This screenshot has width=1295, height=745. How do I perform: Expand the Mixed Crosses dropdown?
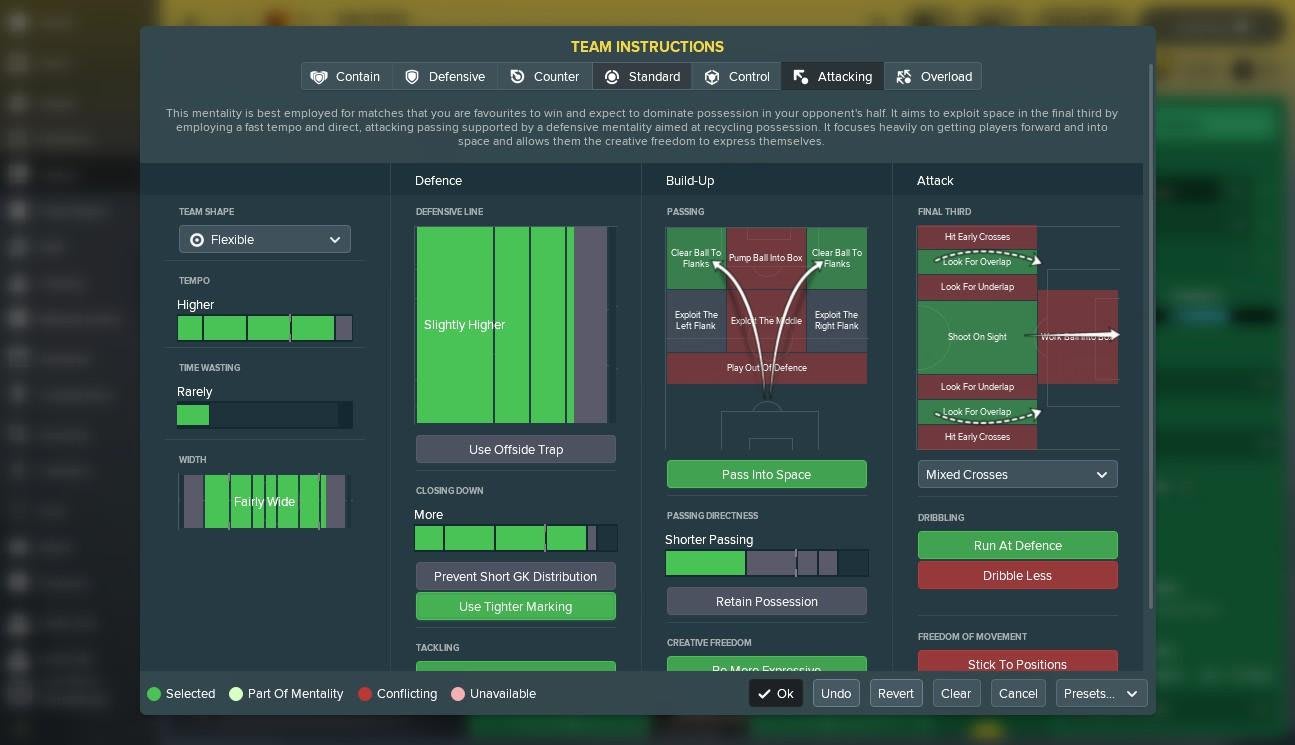click(x=1017, y=475)
